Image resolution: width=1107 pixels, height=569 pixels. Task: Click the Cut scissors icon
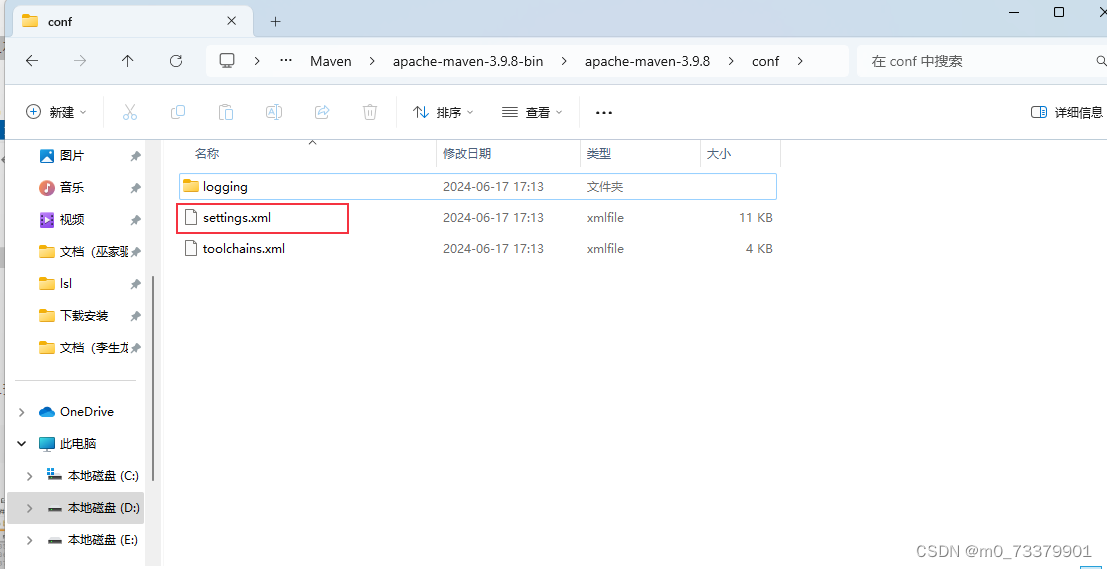coord(130,112)
